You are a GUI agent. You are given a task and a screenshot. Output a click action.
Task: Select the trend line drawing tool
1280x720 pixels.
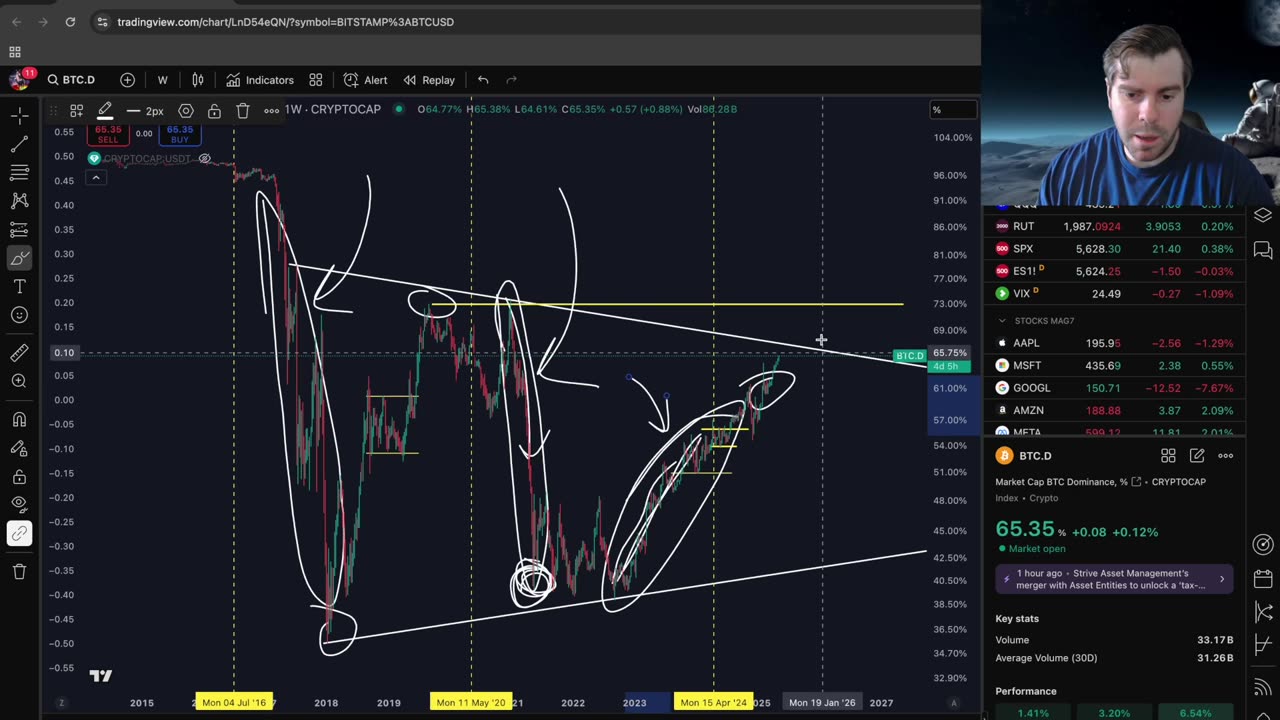pyautogui.click(x=19, y=145)
